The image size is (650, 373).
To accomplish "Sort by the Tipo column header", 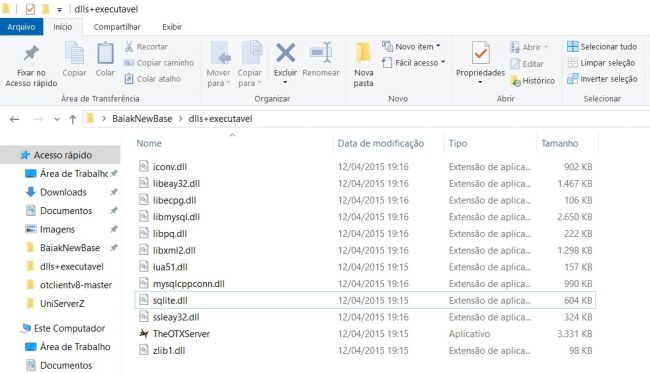I will (x=458, y=143).
